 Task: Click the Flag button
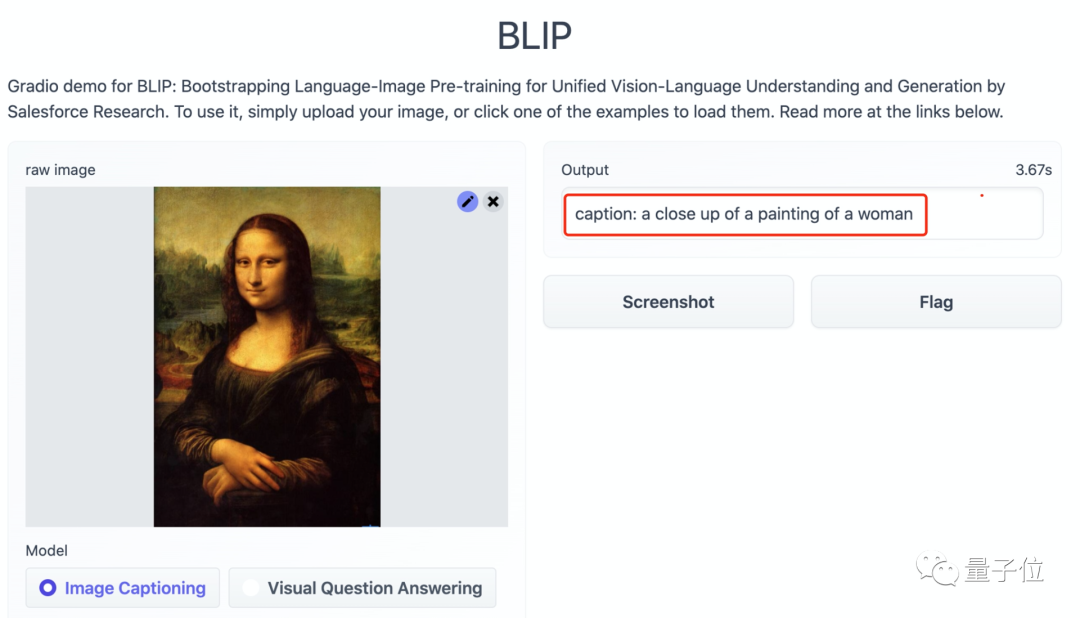point(935,302)
